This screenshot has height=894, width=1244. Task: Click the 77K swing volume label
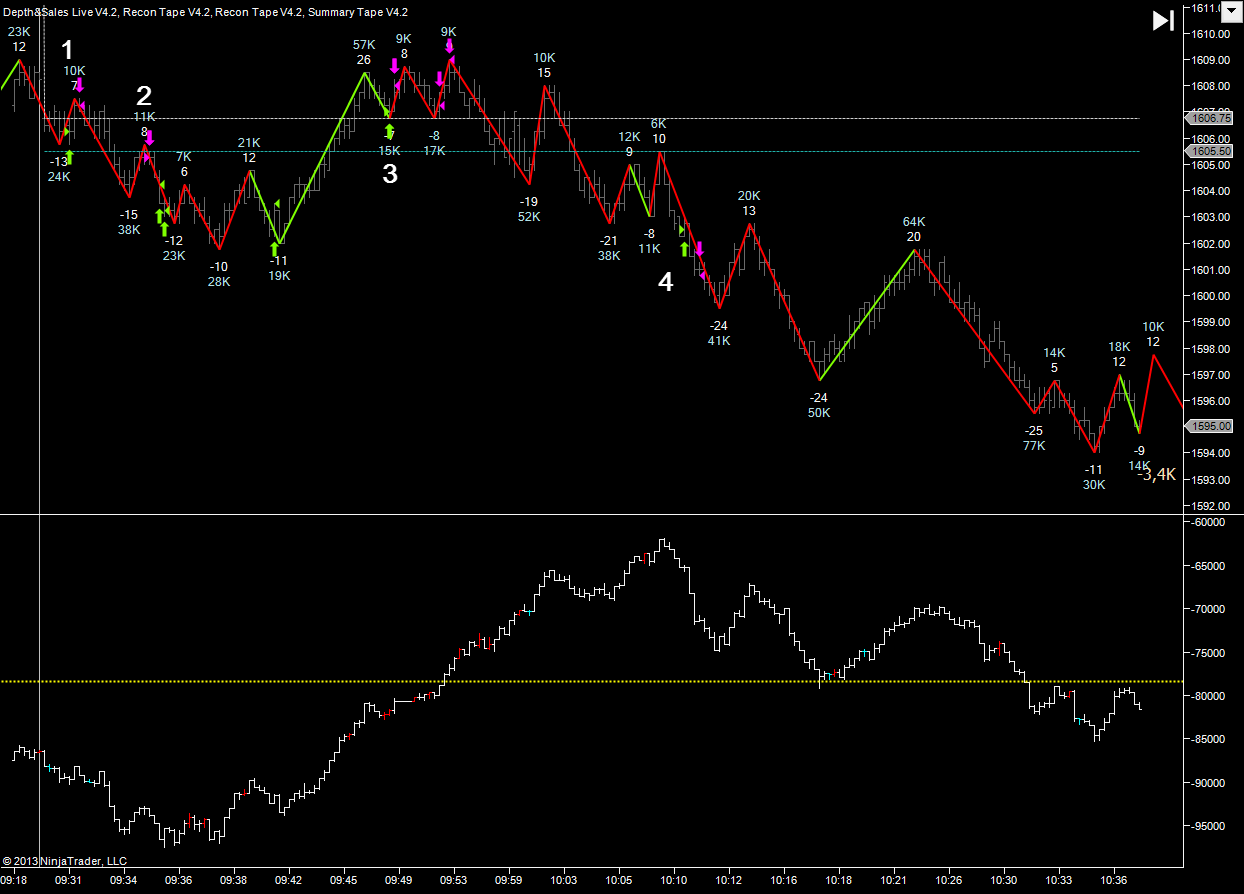click(x=1034, y=446)
